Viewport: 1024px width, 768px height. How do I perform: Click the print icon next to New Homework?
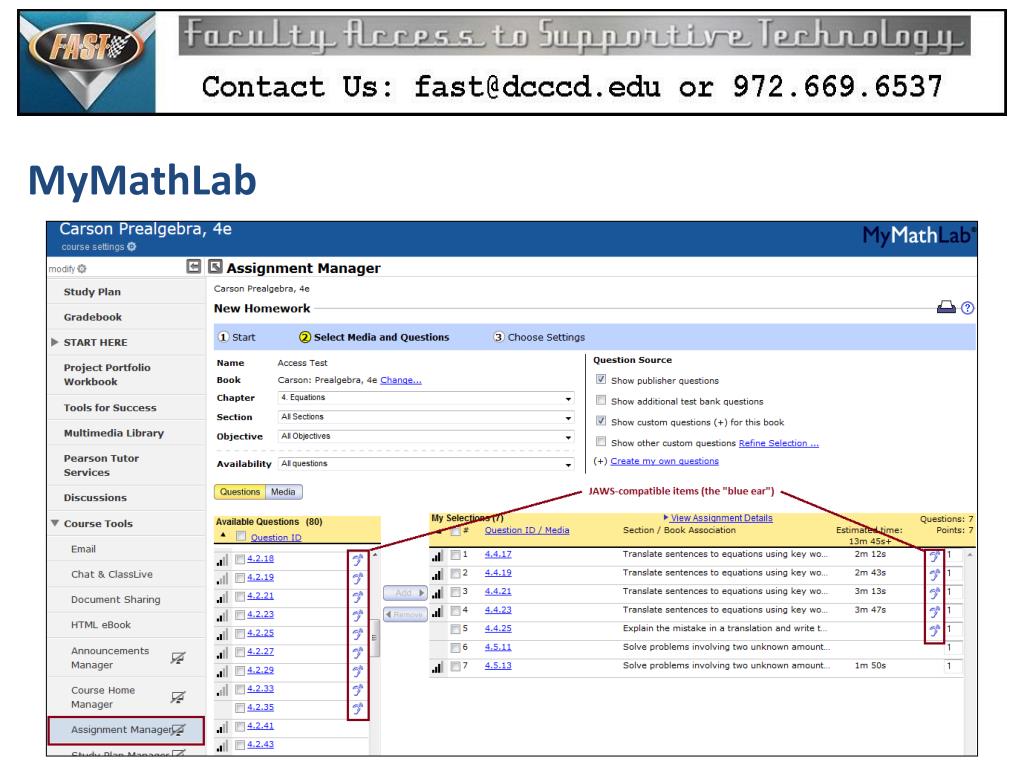click(x=946, y=307)
